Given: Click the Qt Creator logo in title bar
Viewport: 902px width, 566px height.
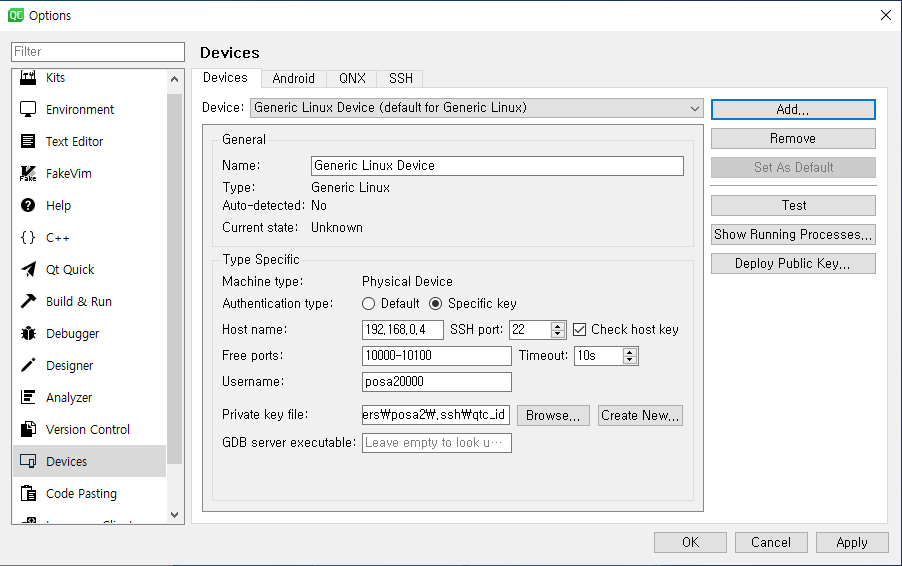Looking at the screenshot, I should click(16, 16).
